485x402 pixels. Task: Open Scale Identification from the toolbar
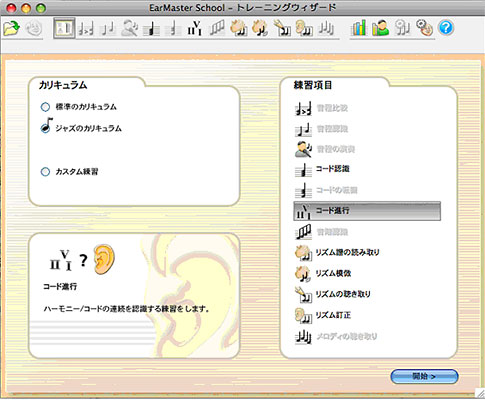point(217,28)
